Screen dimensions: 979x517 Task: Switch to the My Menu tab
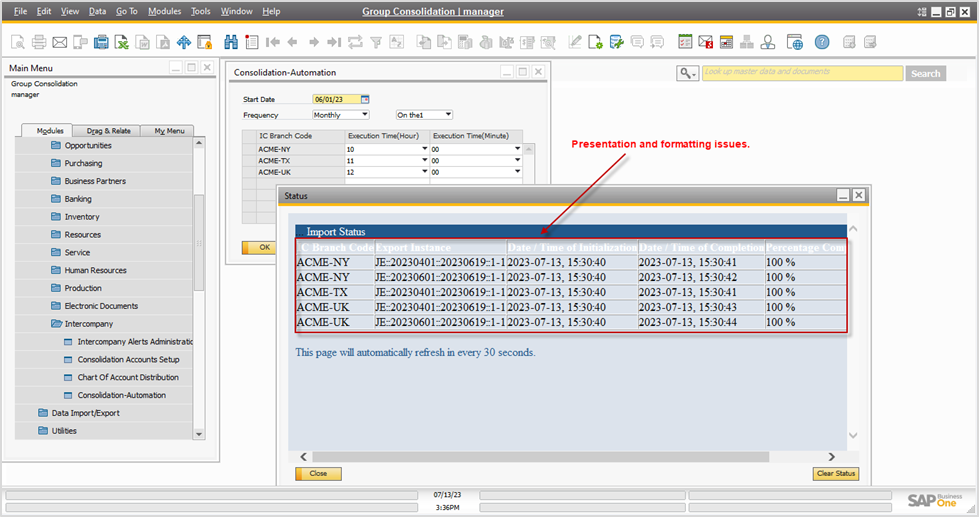(167, 131)
